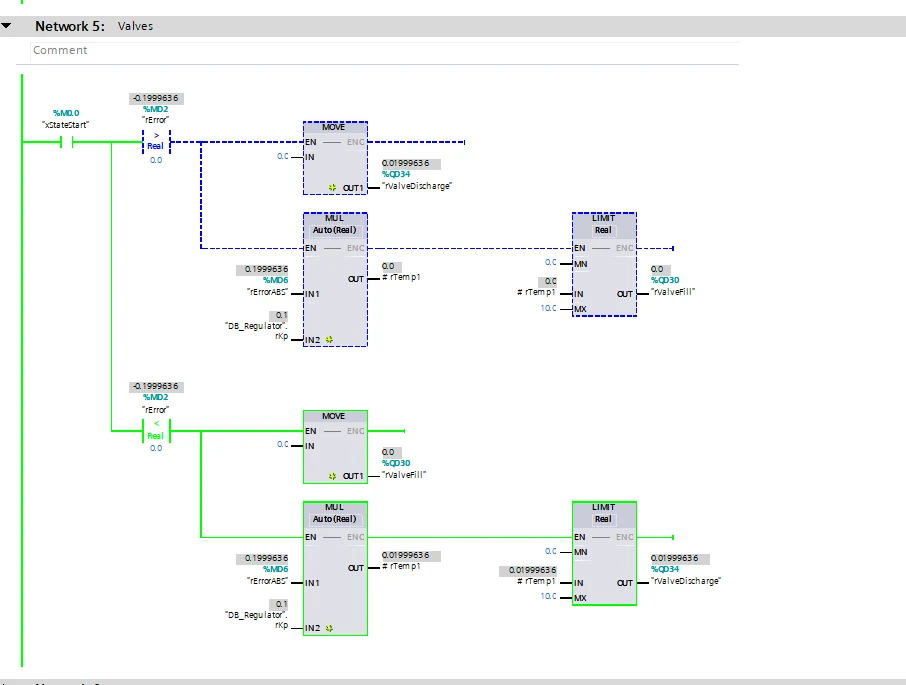Select the %M0.0 address above xStateStart
This screenshot has height=685, width=906.
pos(66,113)
